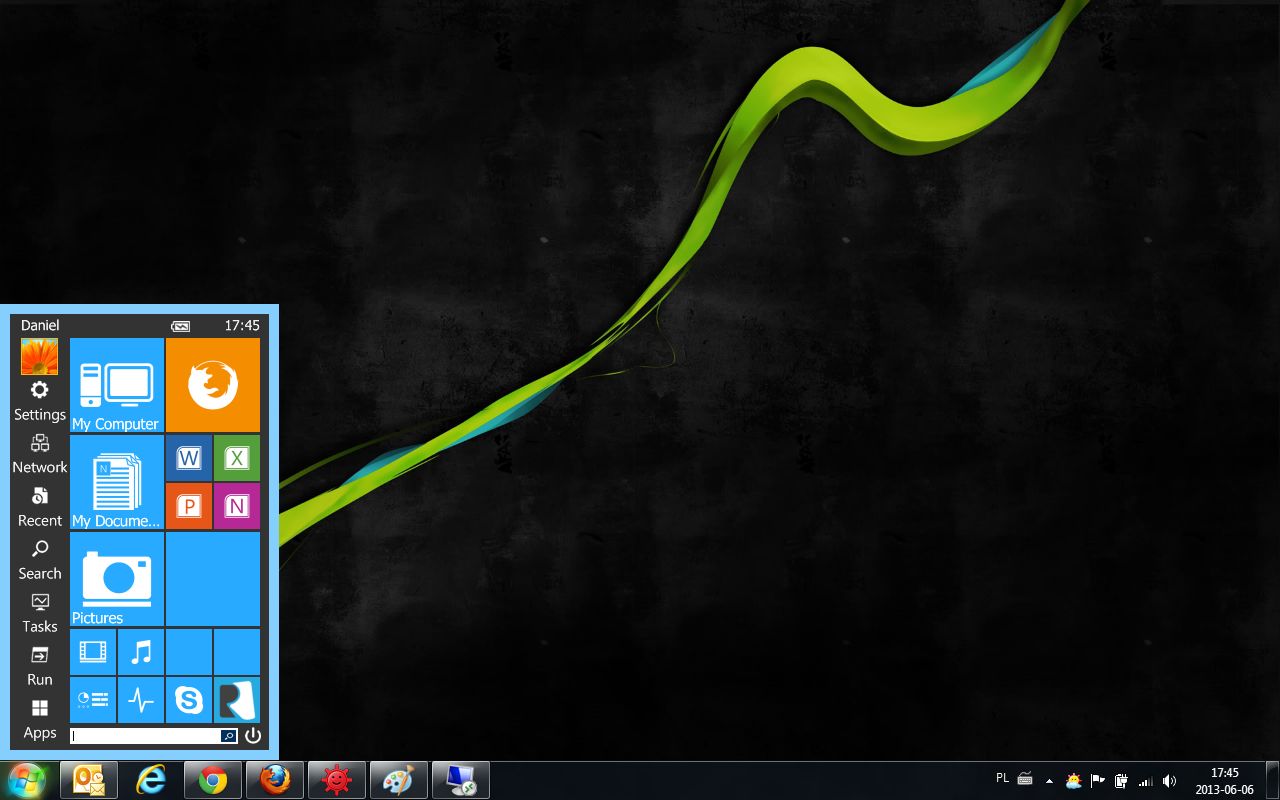This screenshot has width=1280, height=800.
Task: Open the PowerPoint tile
Action: [189, 506]
